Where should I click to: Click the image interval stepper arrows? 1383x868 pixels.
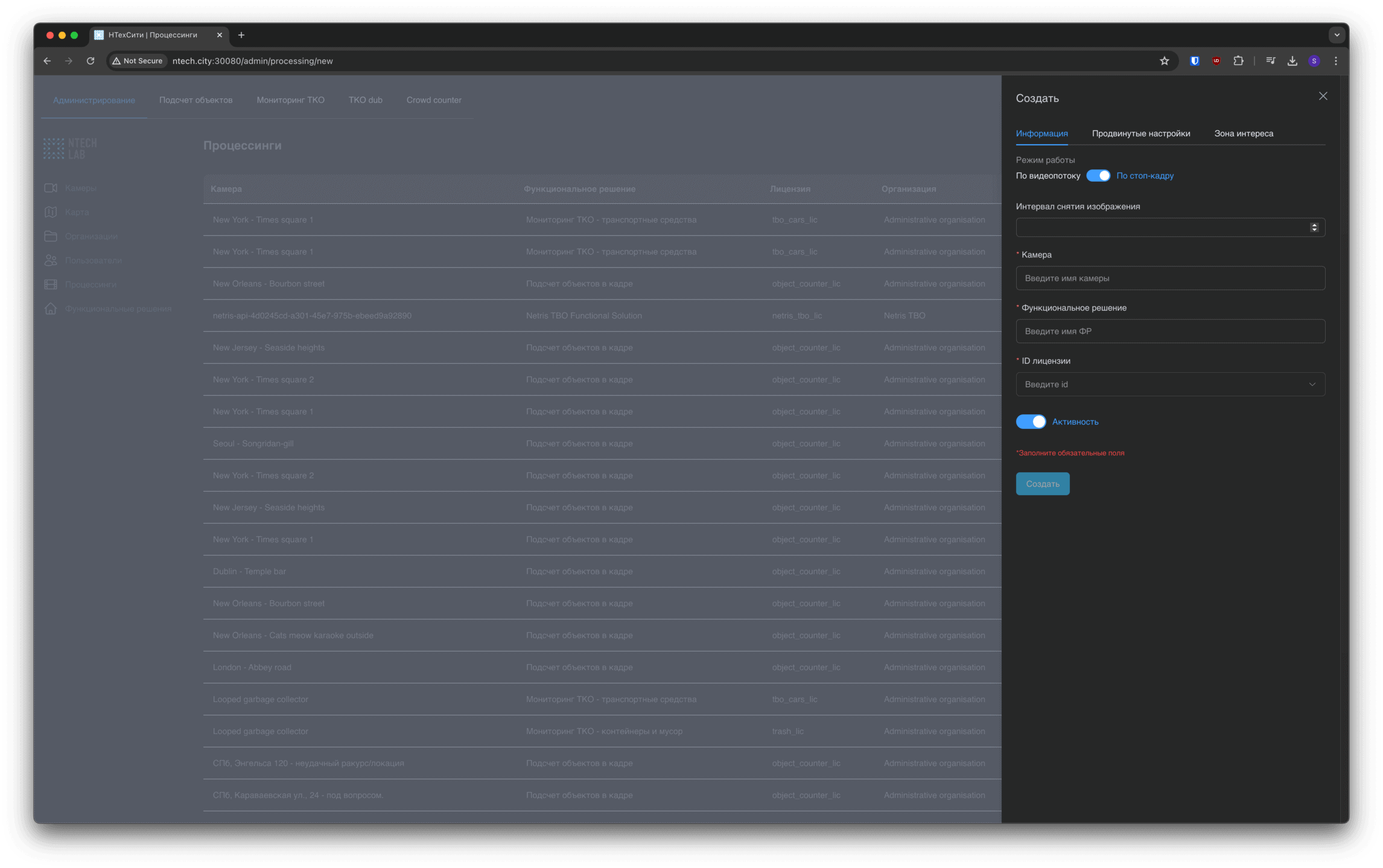(1314, 227)
